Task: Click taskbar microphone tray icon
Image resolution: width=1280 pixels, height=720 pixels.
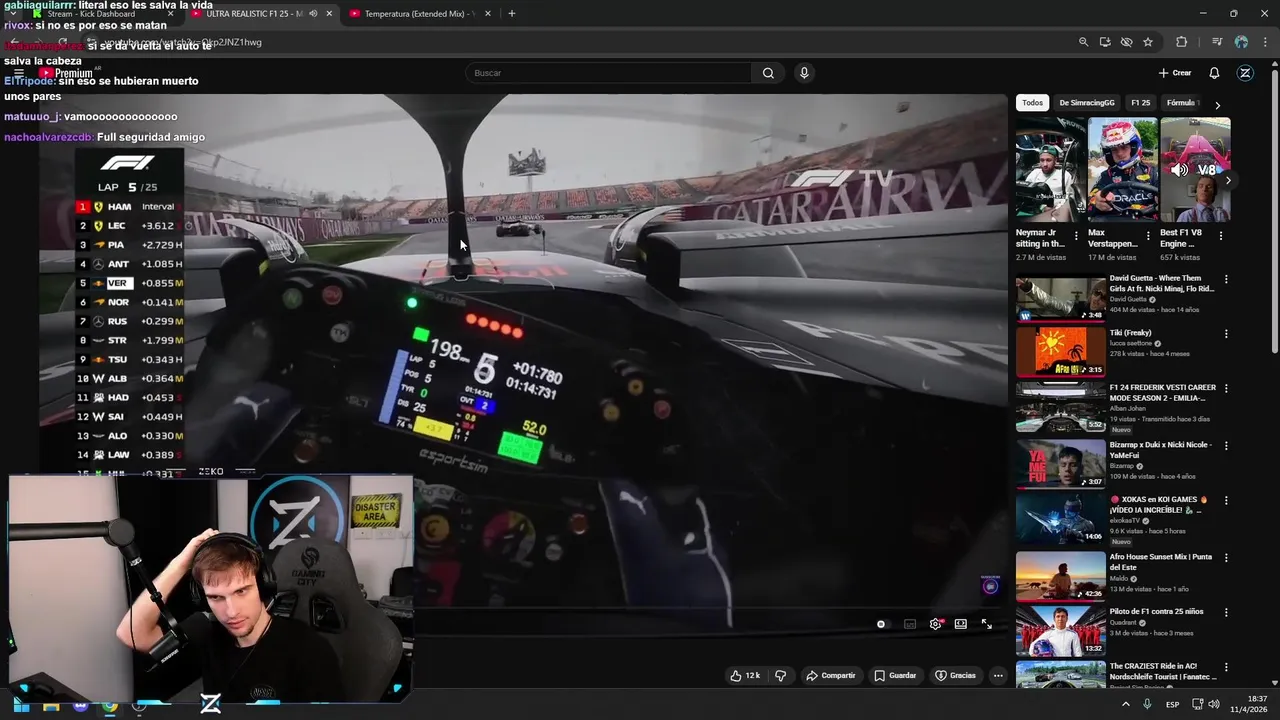Action: tap(1147, 705)
